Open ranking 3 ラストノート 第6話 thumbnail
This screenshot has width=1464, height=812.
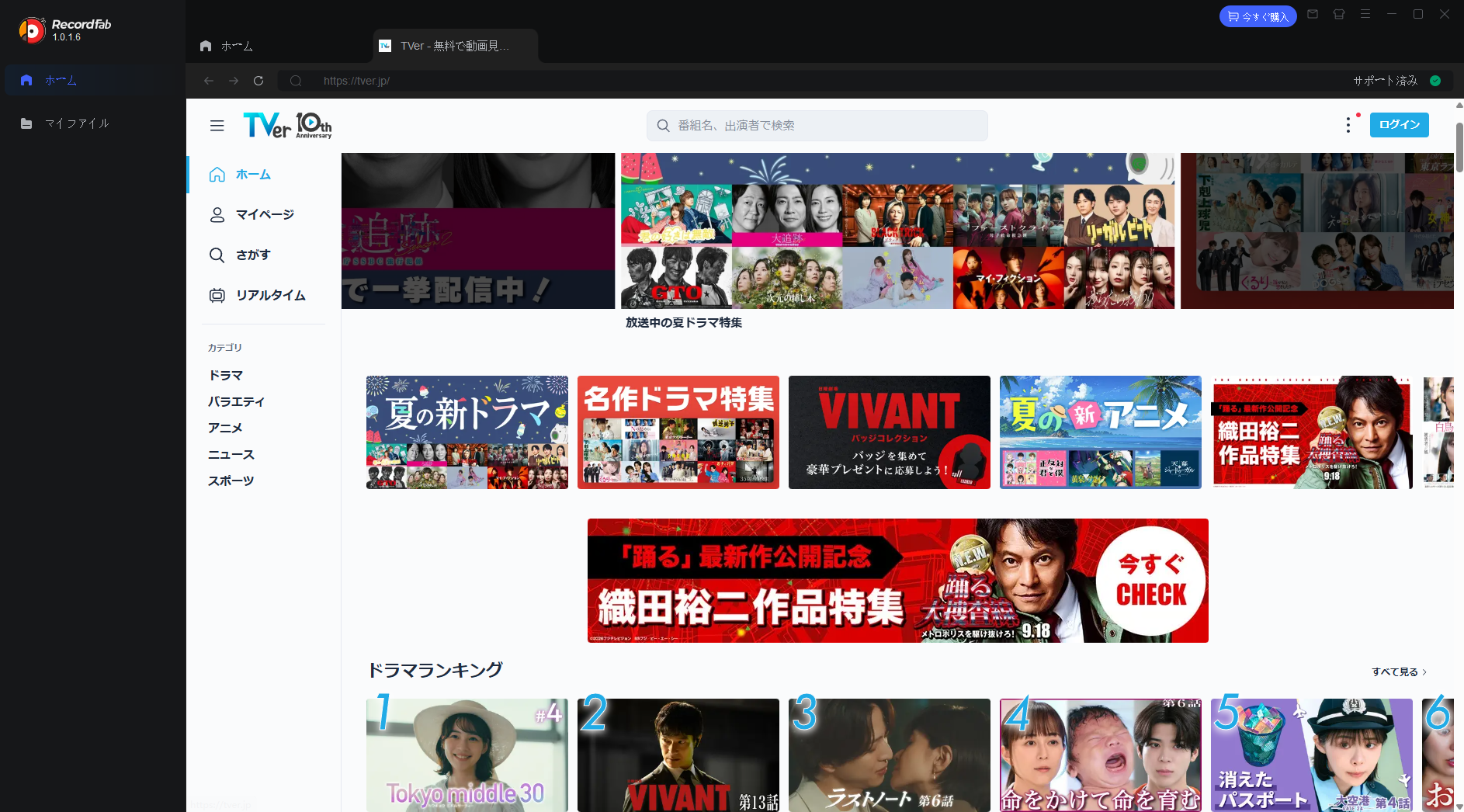click(x=890, y=755)
